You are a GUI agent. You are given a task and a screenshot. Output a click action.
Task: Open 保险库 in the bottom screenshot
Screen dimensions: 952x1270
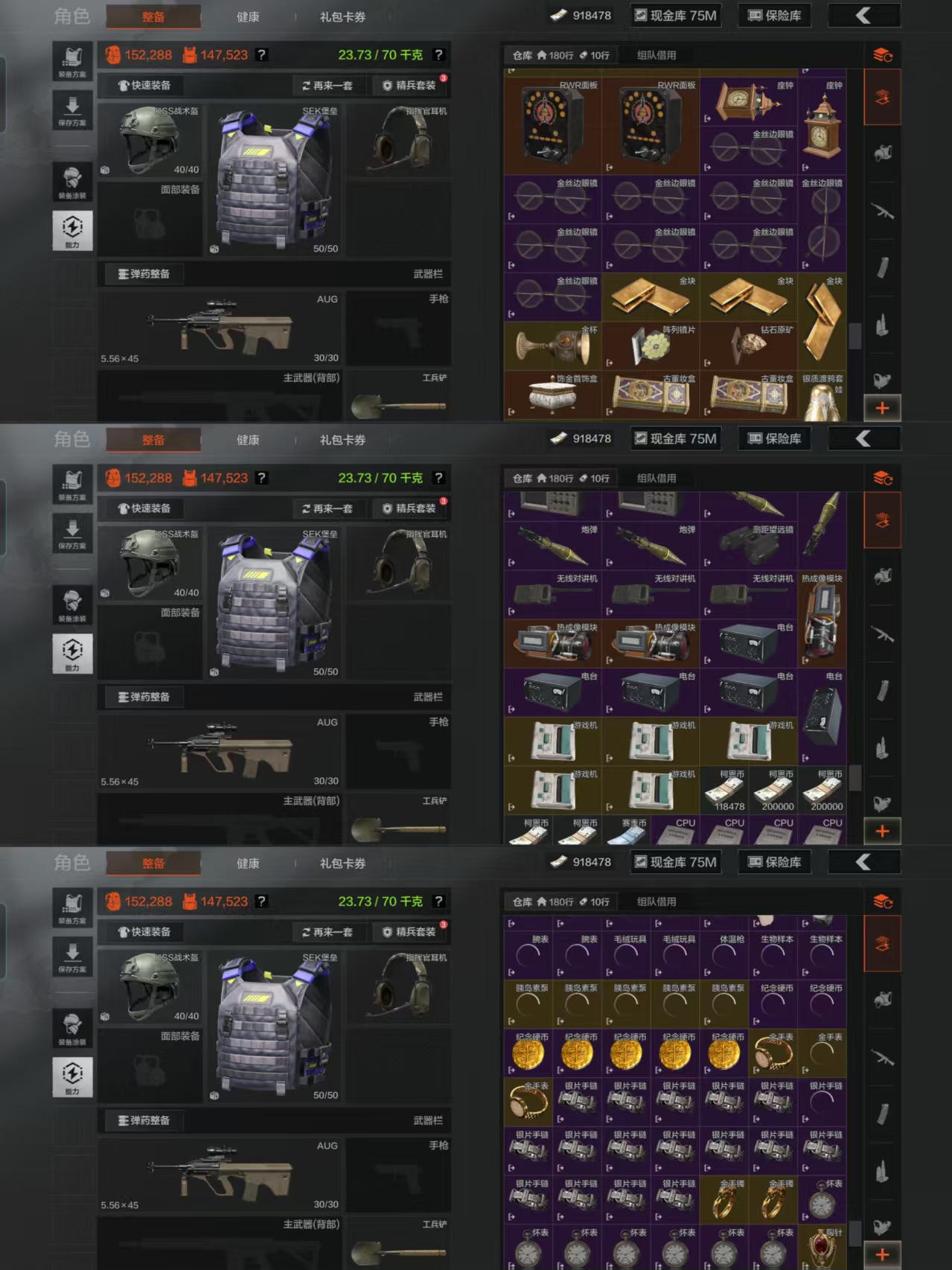[774, 862]
